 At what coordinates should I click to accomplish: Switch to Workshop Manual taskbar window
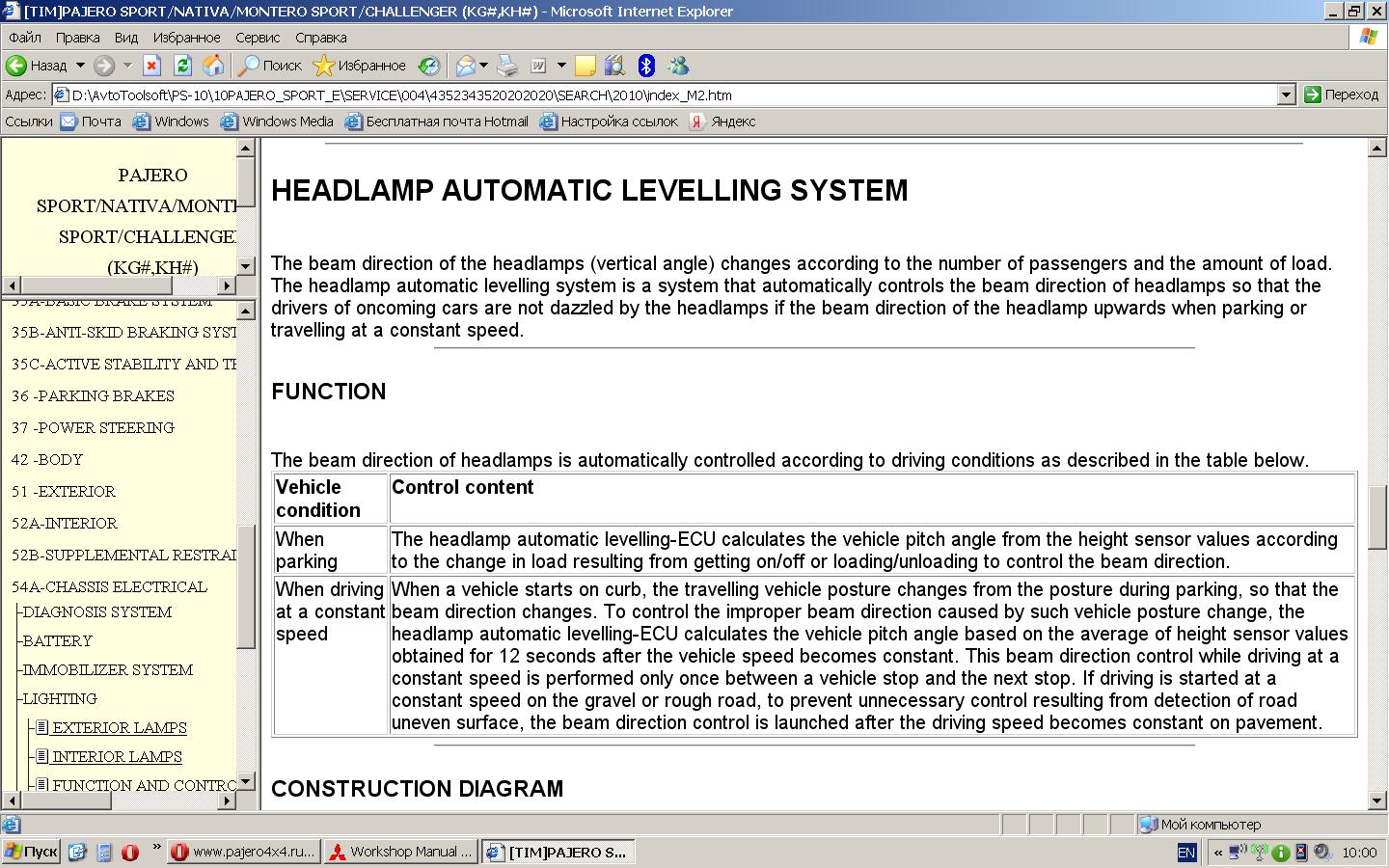pyautogui.click(x=400, y=852)
